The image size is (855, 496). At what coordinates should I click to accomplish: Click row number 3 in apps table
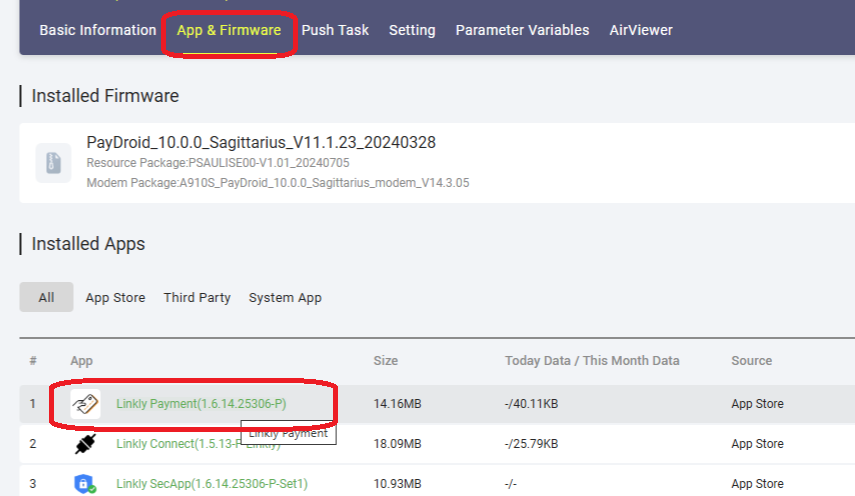pyautogui.click(x=33, y=483)
